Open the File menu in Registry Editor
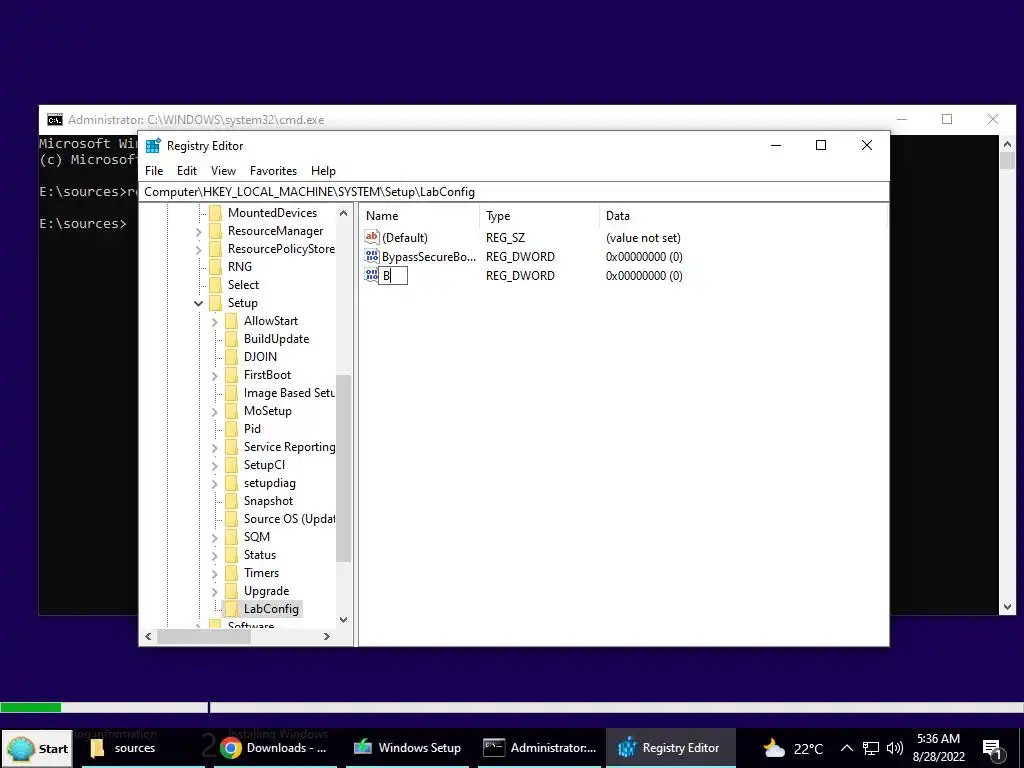This screenshot has height=768, width=1024. tap(154, 170)
